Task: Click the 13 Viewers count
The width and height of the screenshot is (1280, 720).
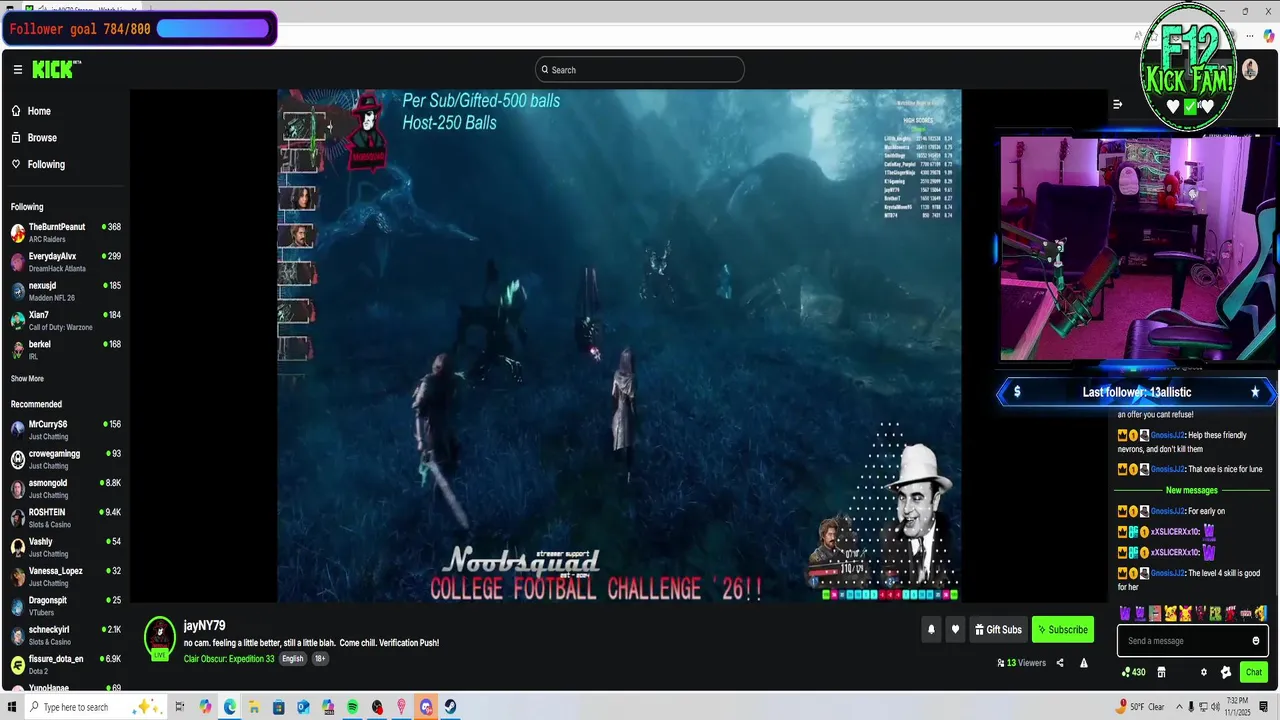Action: (1021, 663)
